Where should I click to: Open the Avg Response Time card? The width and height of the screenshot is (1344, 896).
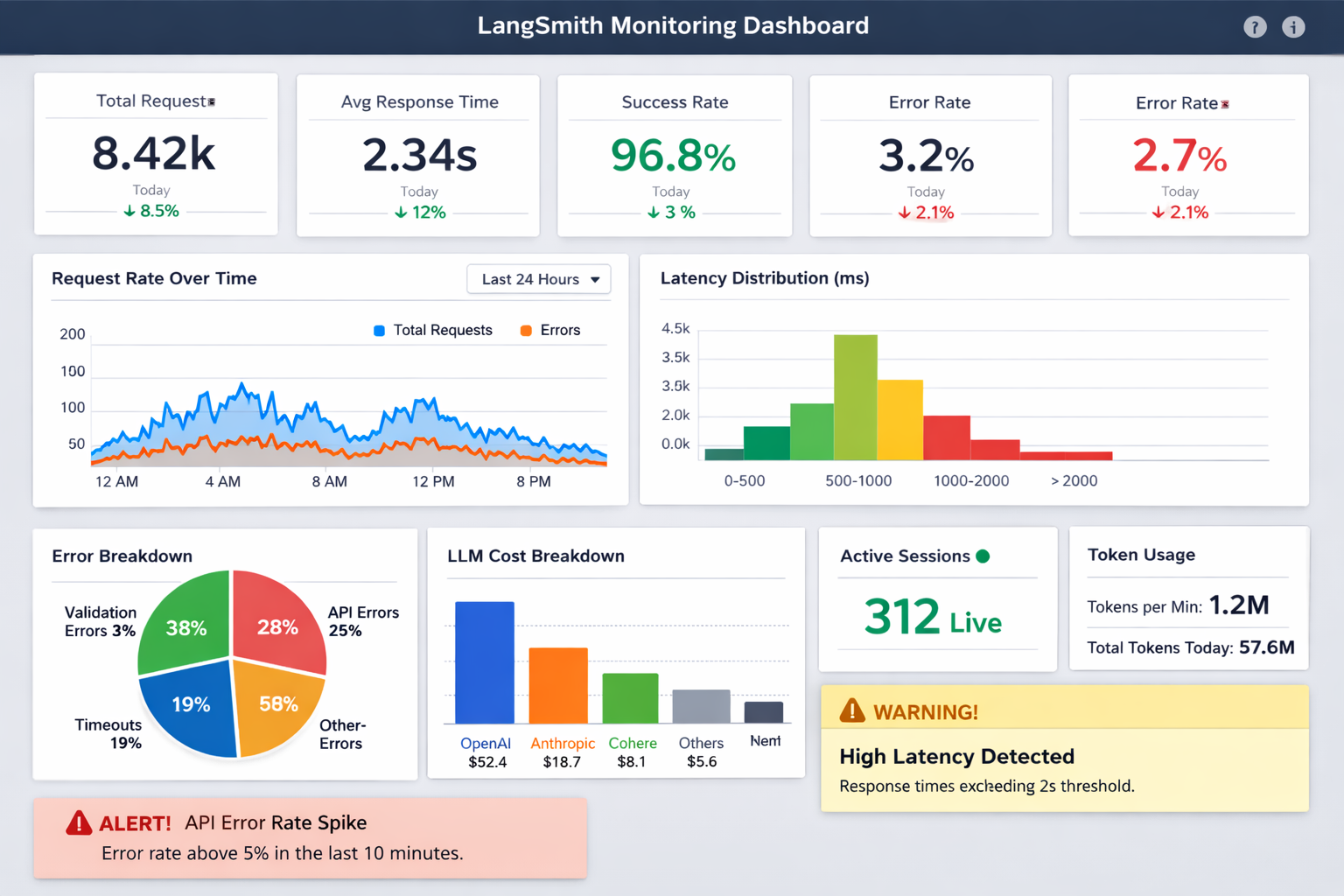coord(418,156)
